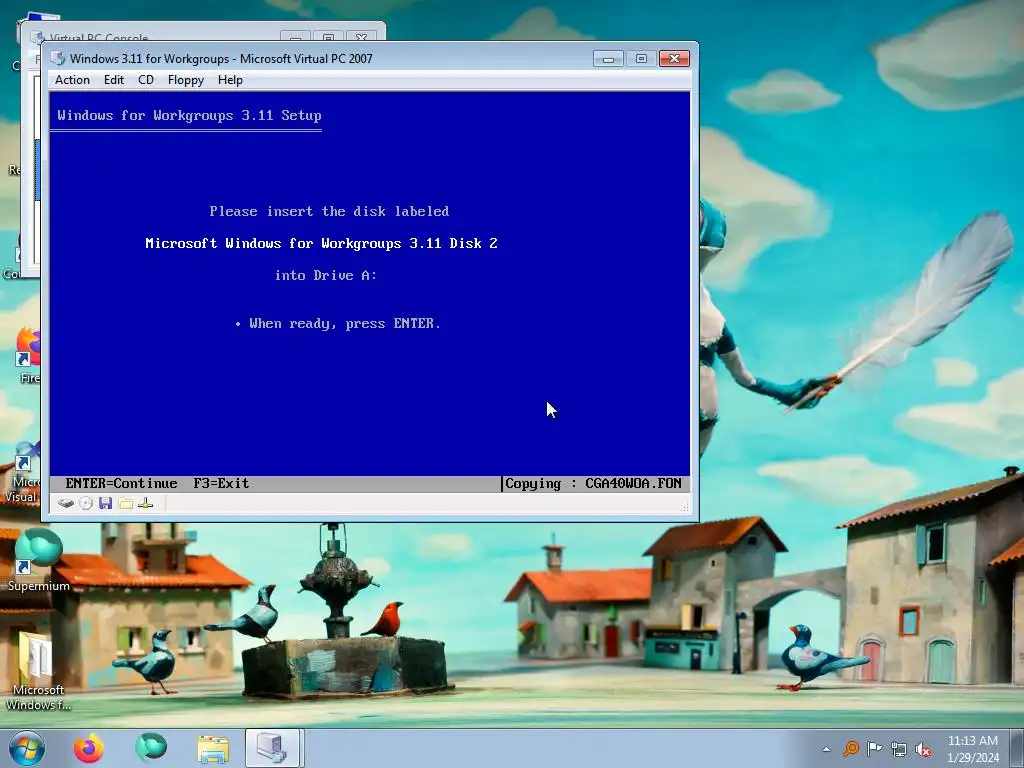Launch Supermium from the taskbar

pos(151,748)
